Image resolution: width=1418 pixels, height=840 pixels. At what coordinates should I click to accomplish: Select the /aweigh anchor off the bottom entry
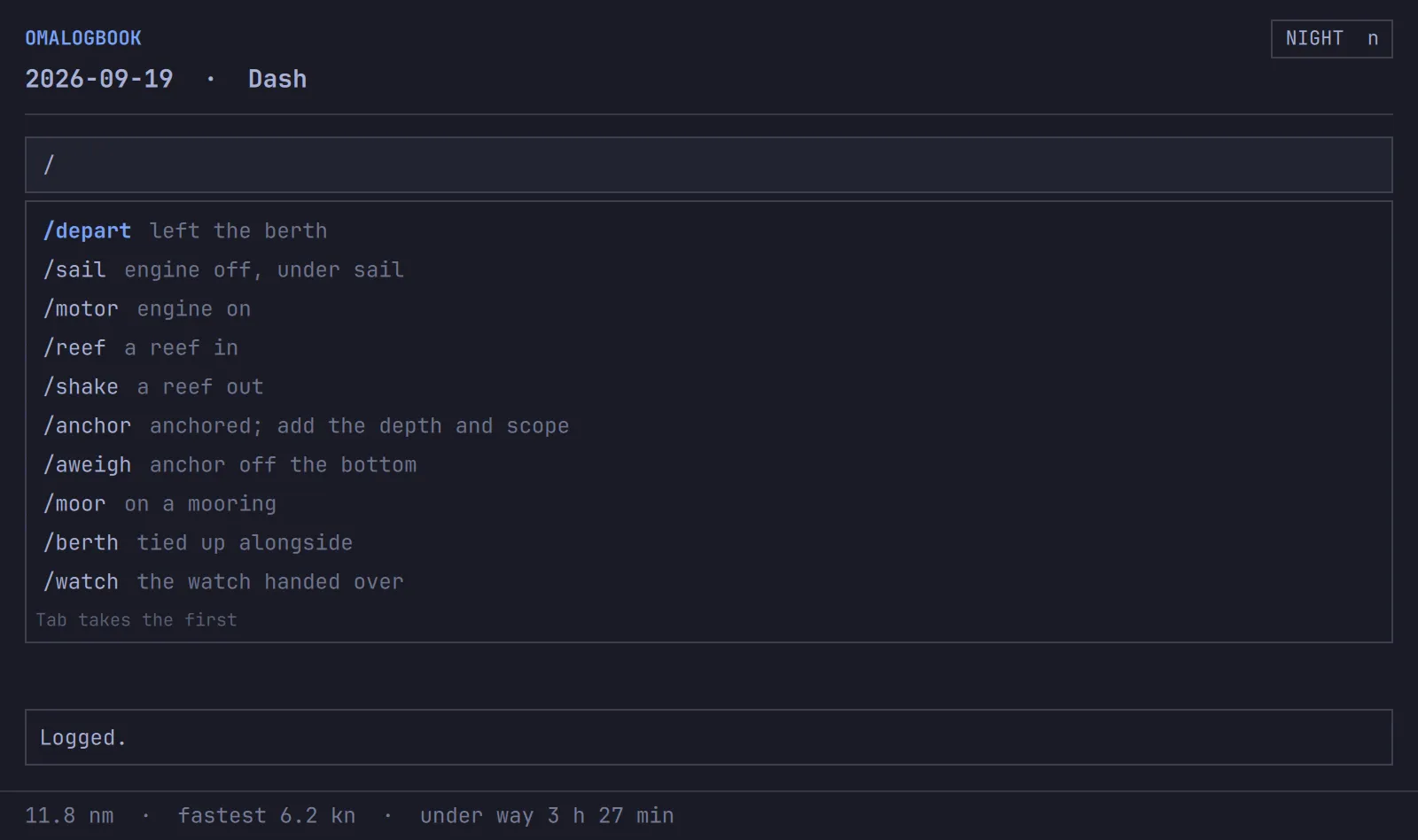(709, 464)
